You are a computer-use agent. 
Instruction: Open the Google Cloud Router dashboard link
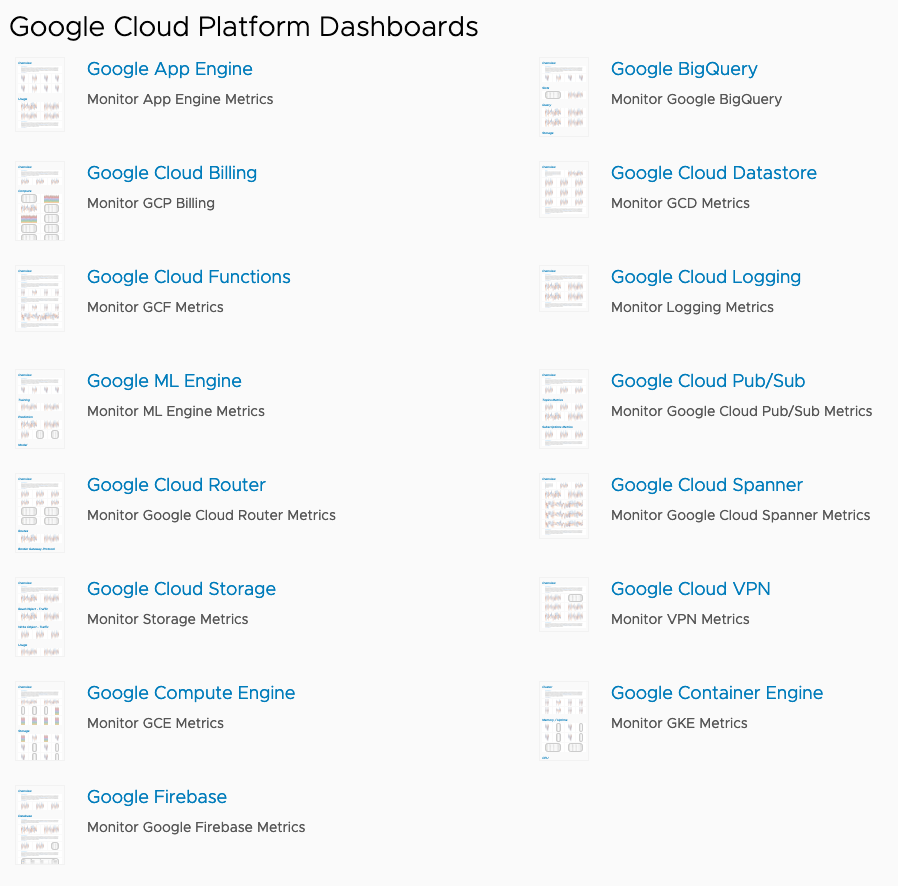176,485
